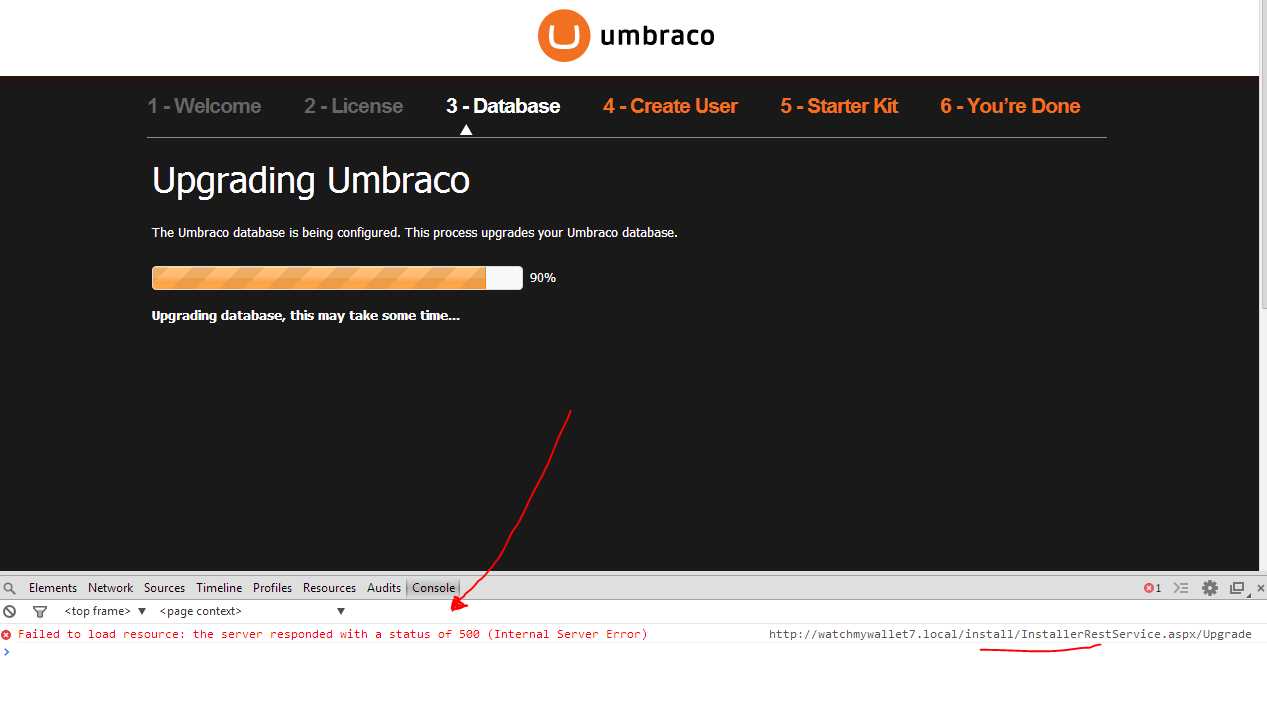Go to step 5 - Starter Kit
Viewport: 1267px width, 706px height.
pyautogui.click(x=839, y=106)
